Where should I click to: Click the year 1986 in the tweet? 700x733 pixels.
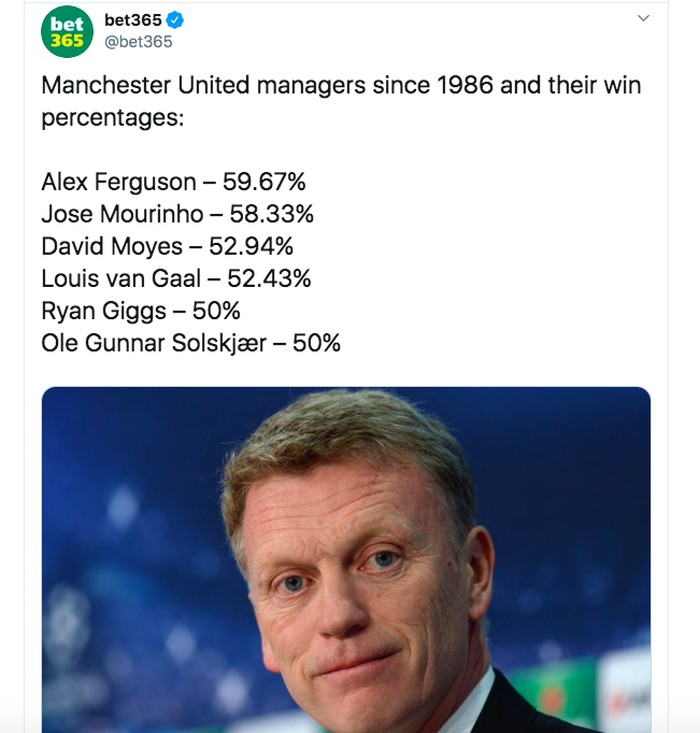[465, 85]
